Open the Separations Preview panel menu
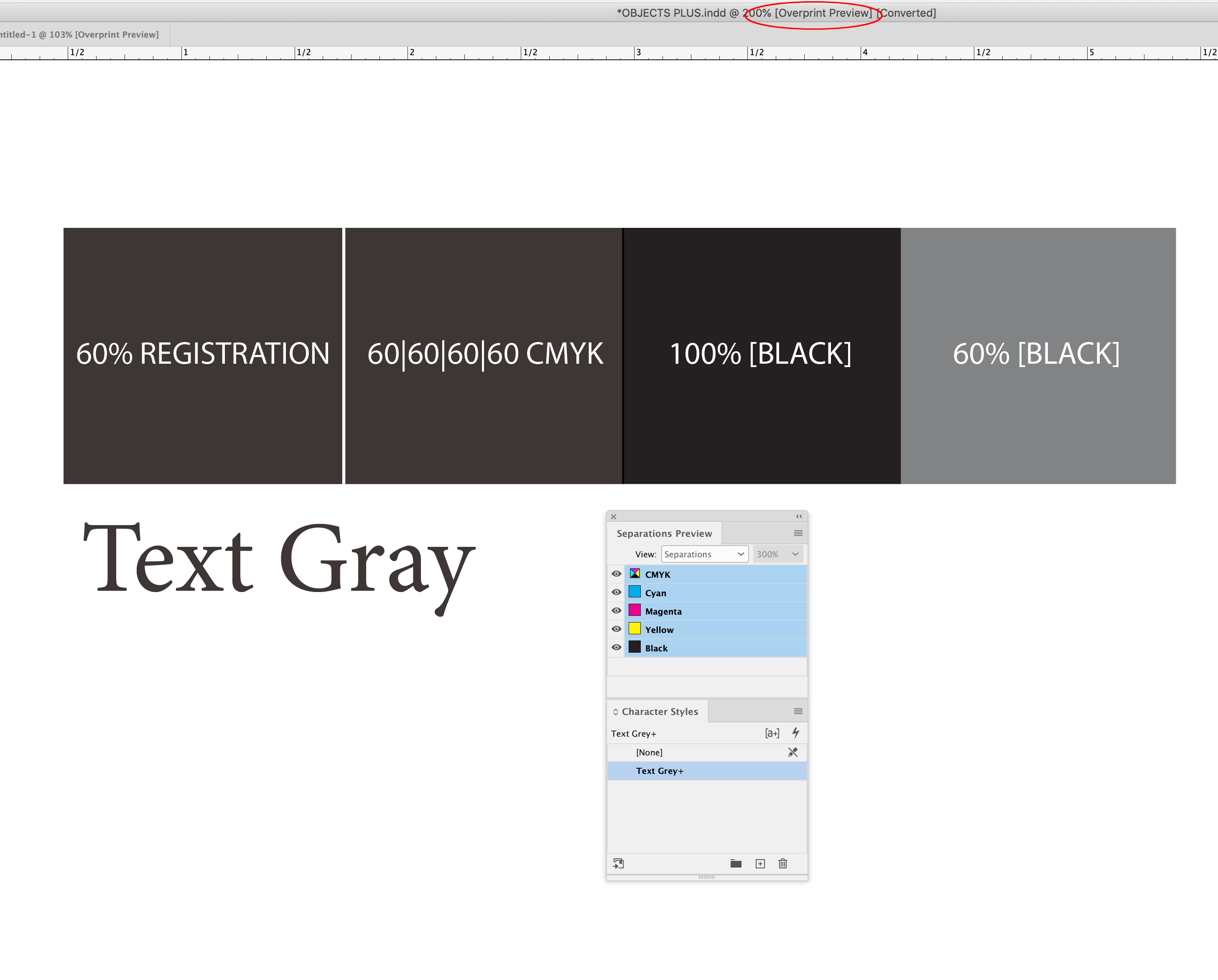The image size is (1218, 980). [x=798, y=533]
